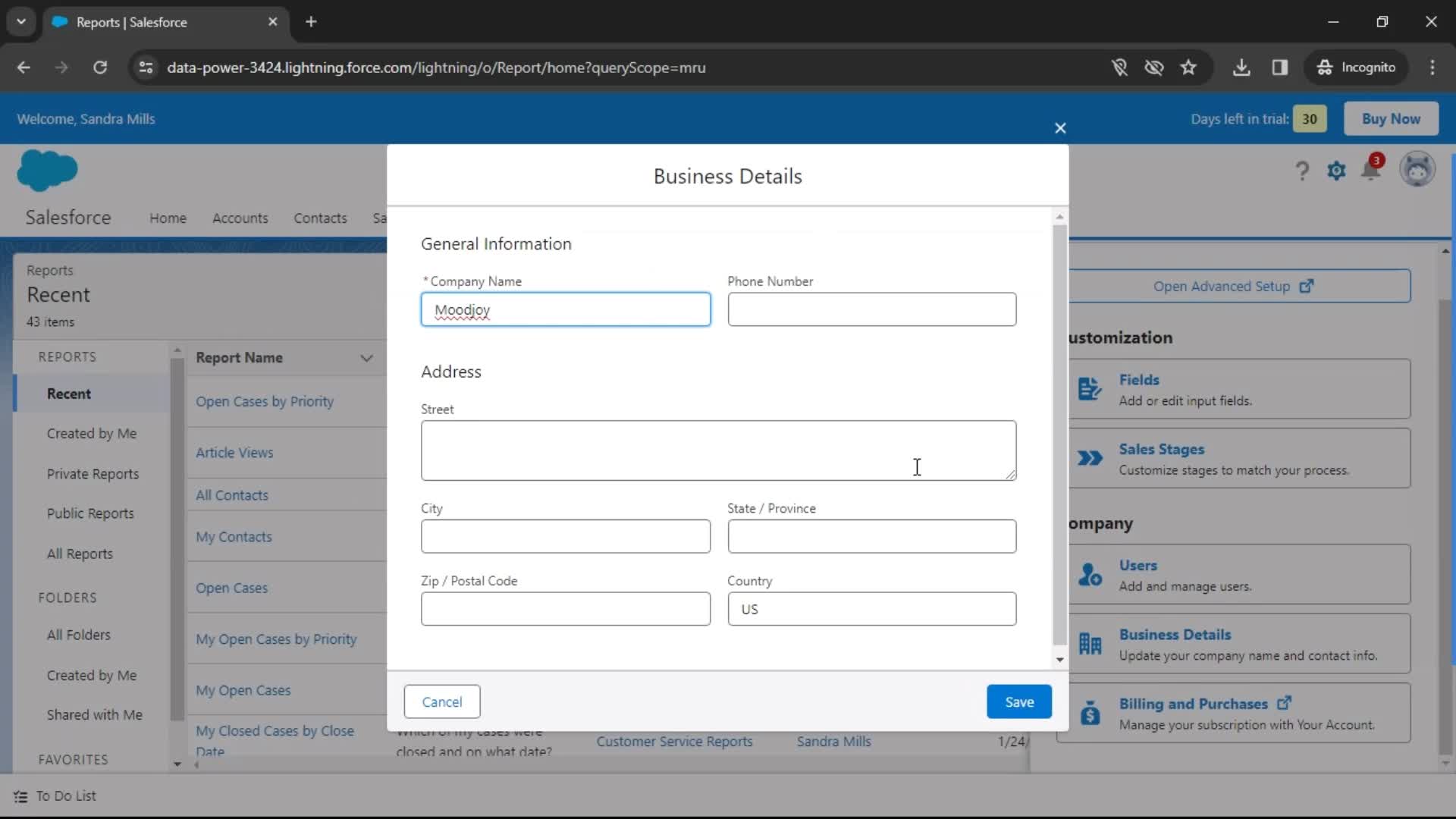Go back with browser back arrow

(x=24, y=67)
